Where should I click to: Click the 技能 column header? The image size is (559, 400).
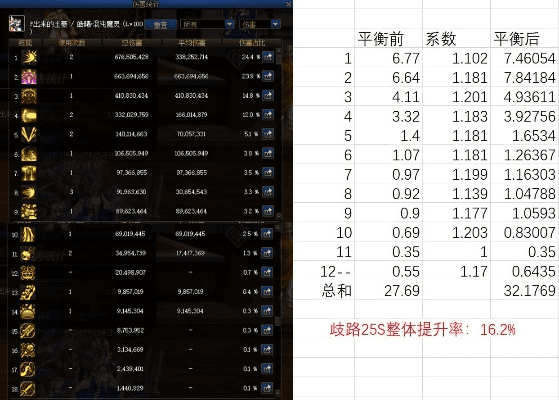(x=25, y=43)
